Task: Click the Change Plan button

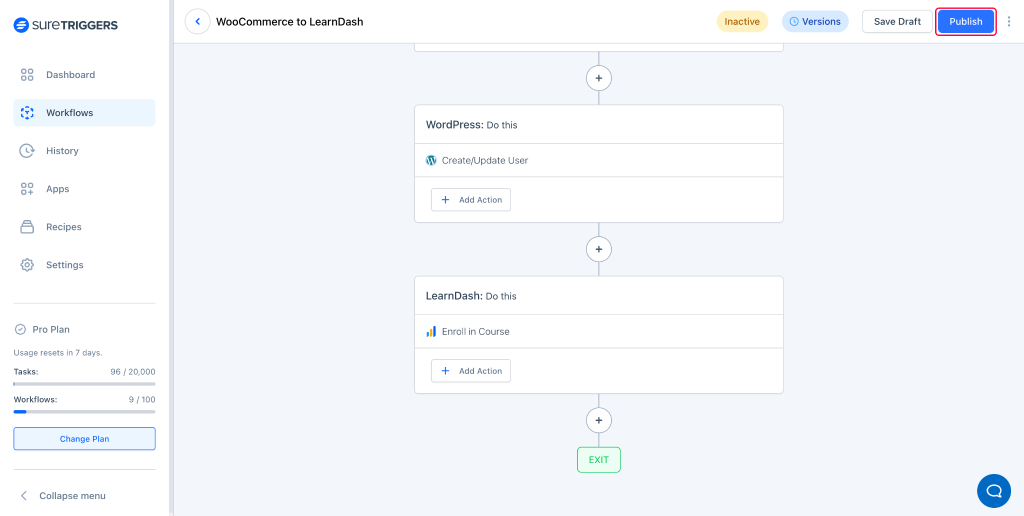Action: click(x=84, y=439)
